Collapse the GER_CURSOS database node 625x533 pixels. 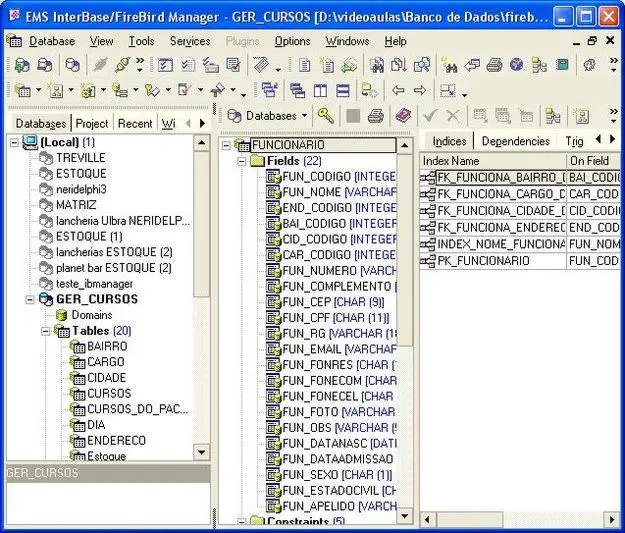29,299
